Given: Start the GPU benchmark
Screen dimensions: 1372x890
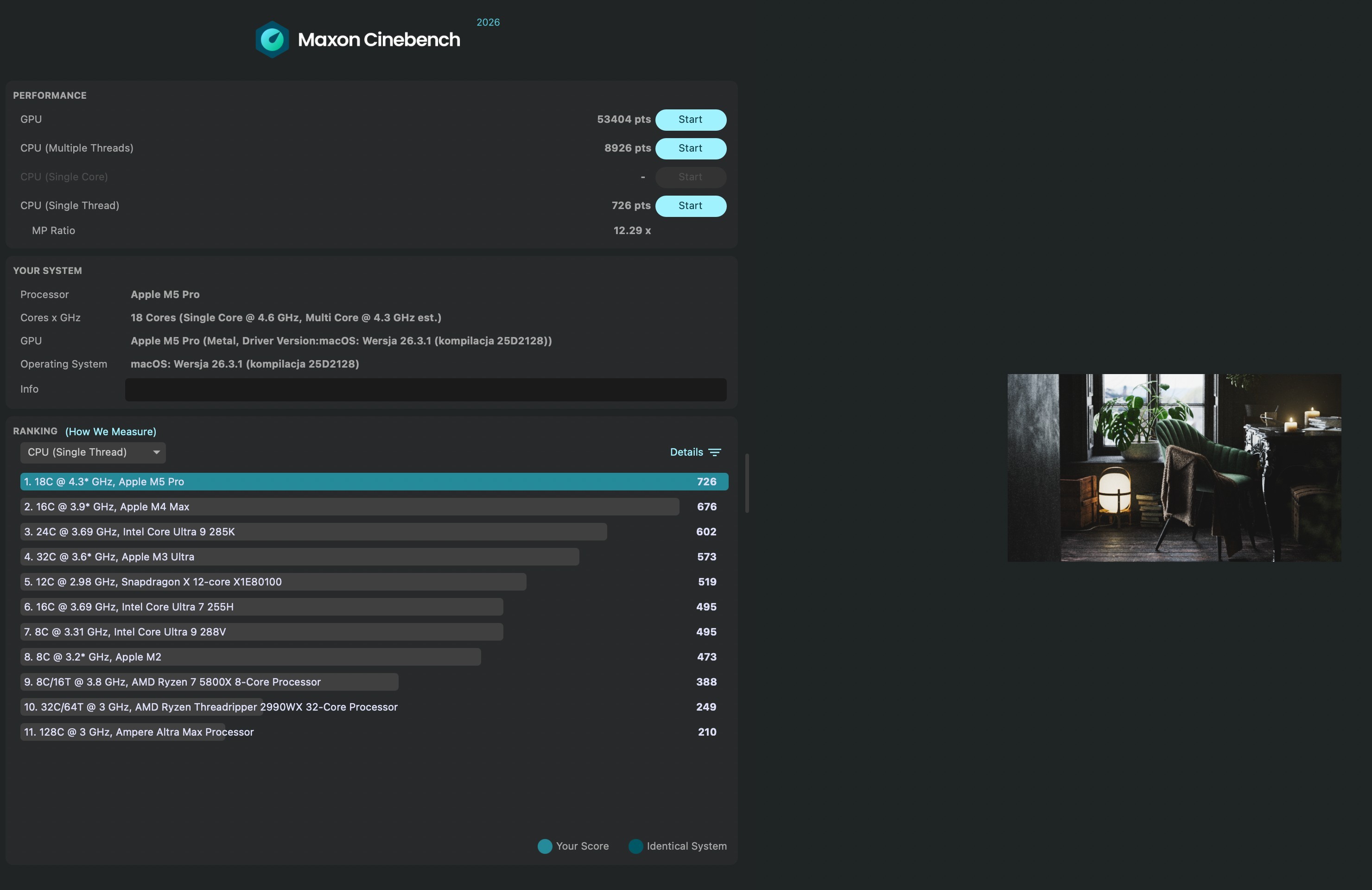Looking at the screenshot, I should [x=690, y=120].
